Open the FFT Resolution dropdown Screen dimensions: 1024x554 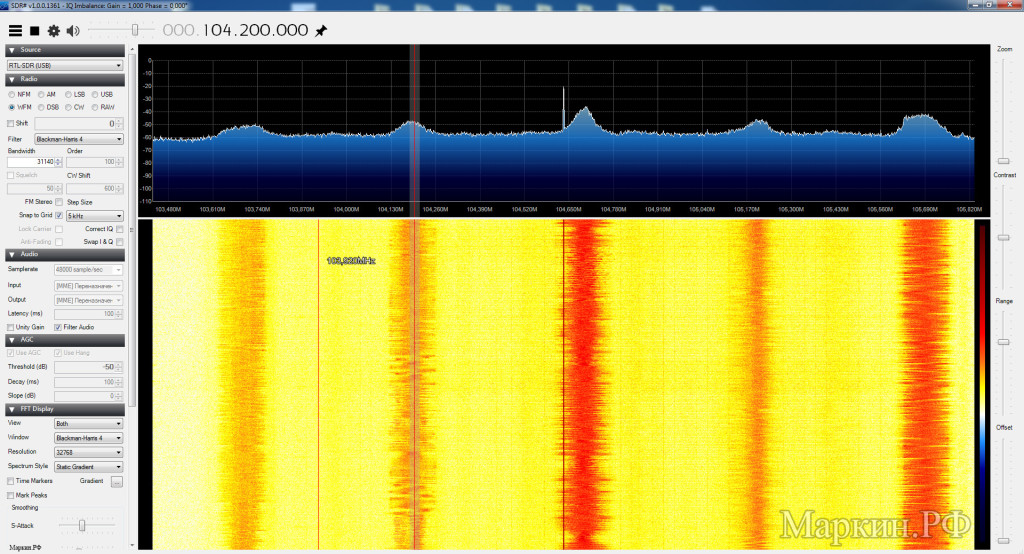(89, 452)
